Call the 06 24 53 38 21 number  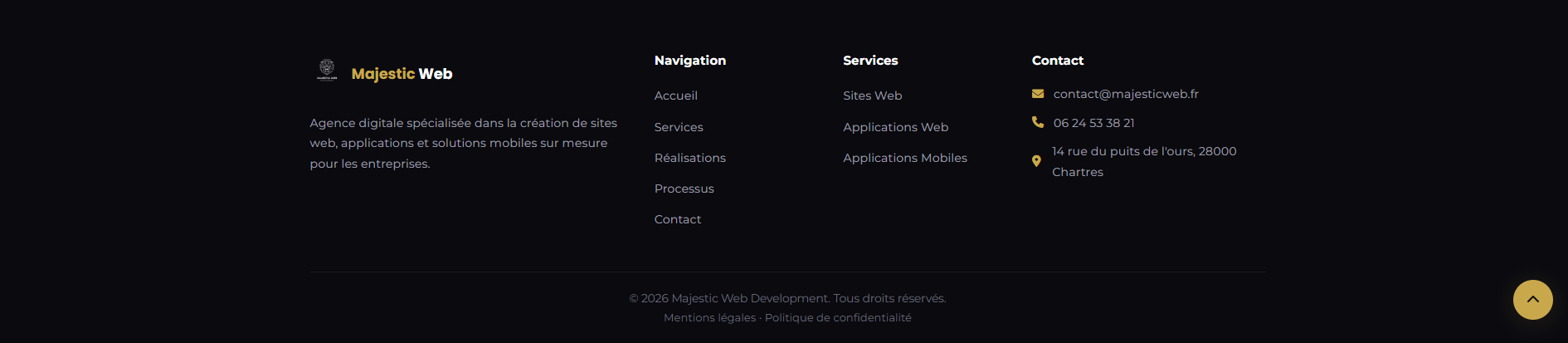tap(1093, 123)
